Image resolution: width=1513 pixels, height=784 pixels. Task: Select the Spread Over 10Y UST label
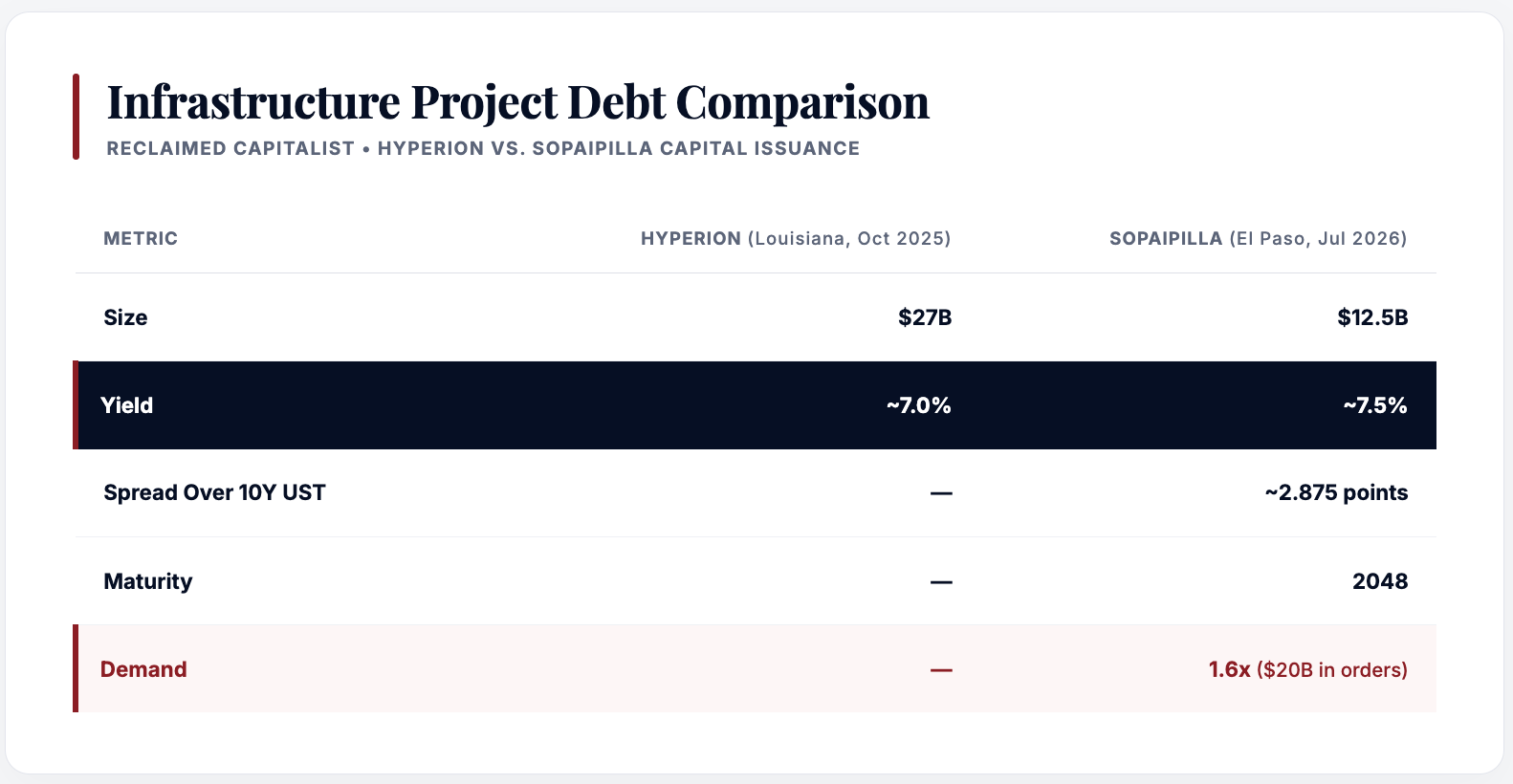click(x=214, y=492)
